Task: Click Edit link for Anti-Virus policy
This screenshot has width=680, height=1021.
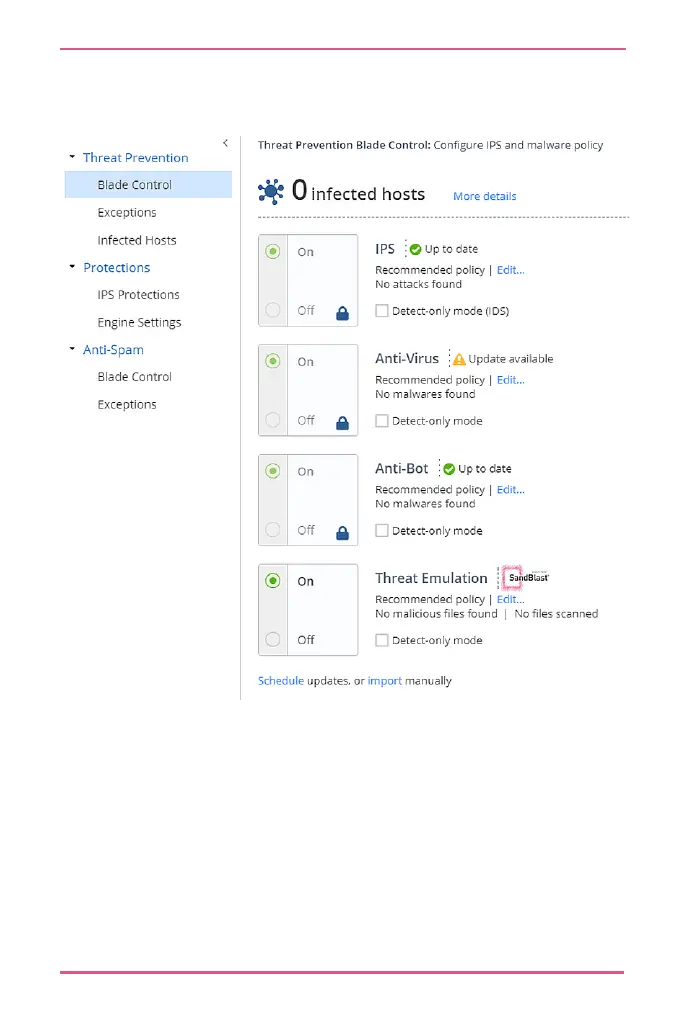Action: point(511,380)
